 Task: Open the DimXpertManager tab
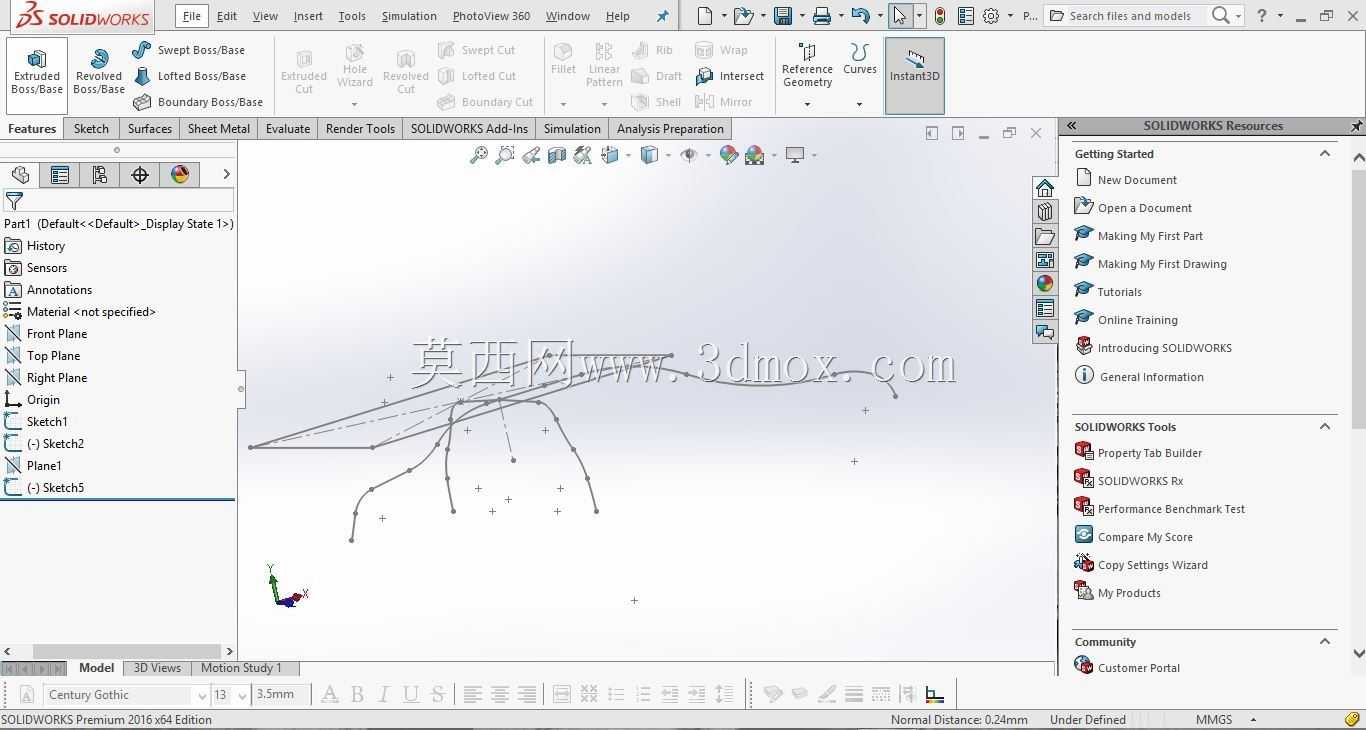click(x=140, y=175)
